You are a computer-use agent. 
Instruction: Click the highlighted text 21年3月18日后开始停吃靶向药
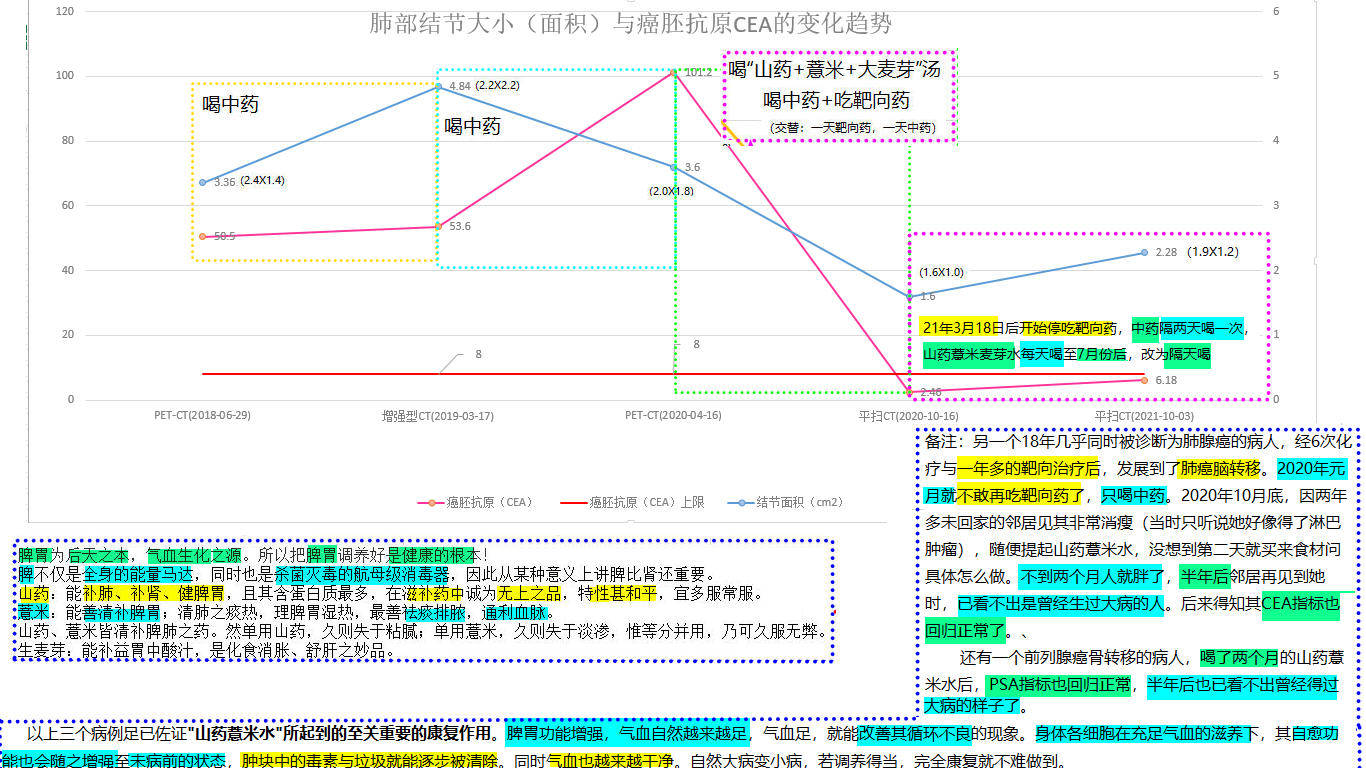point(1018,328)
